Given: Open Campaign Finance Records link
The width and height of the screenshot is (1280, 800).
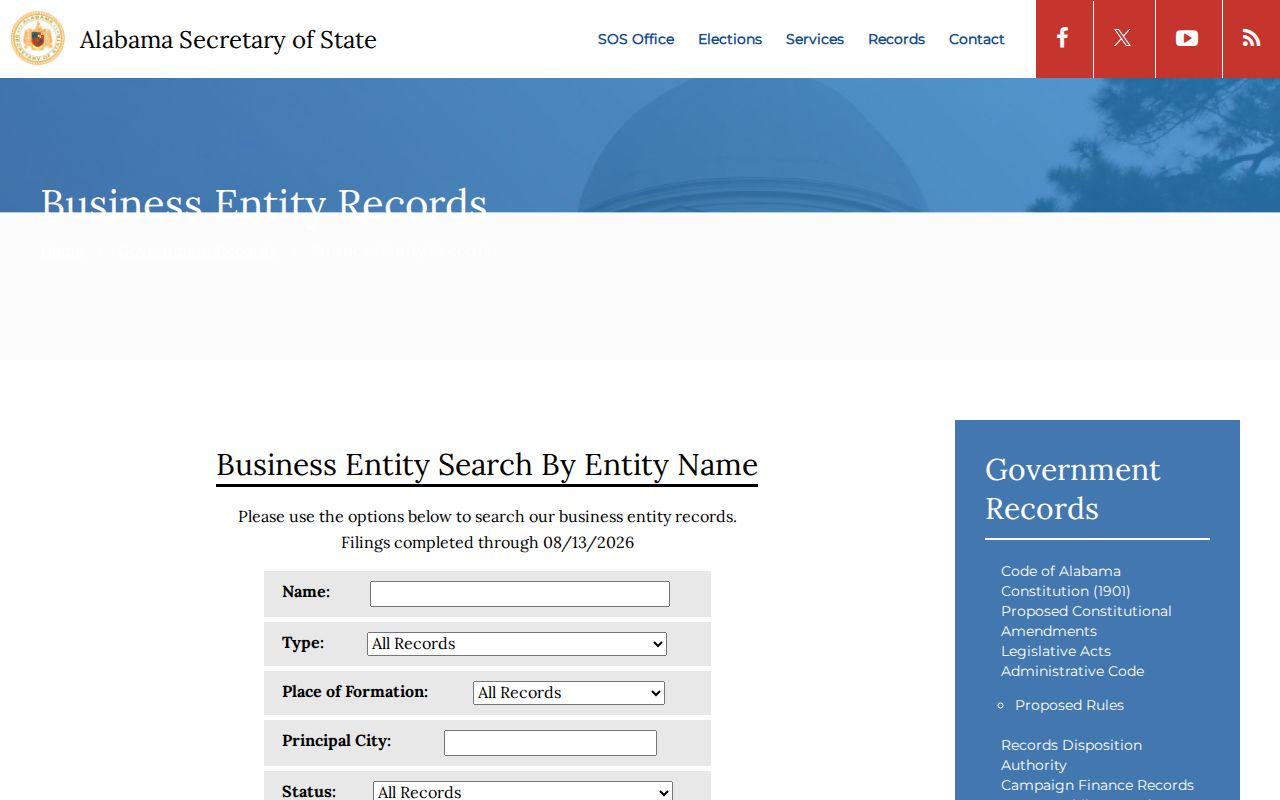Looking at the screenshot, I should [x=1097, y=785].
